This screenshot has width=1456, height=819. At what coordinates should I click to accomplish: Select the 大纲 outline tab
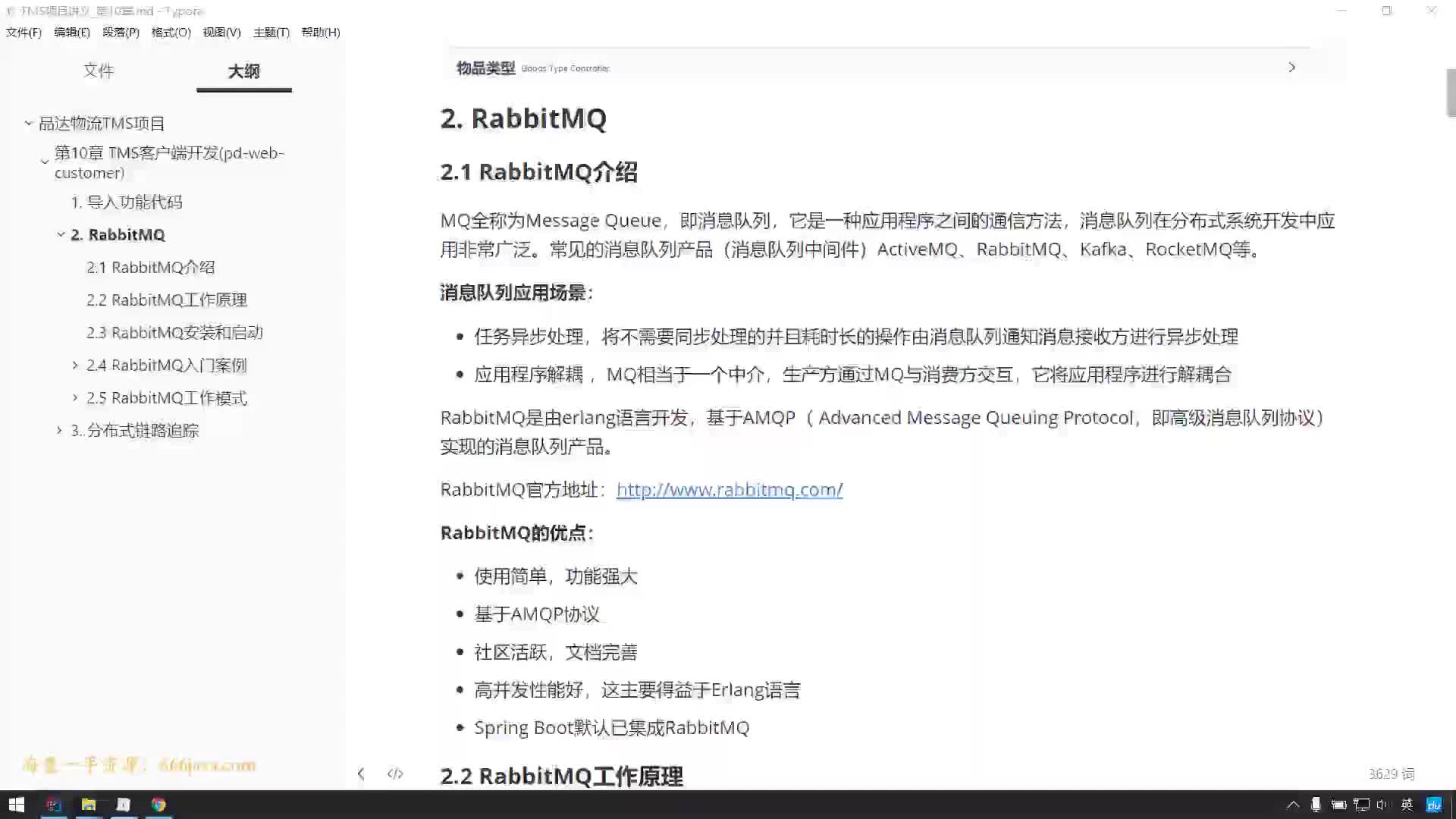click(244, 71)
